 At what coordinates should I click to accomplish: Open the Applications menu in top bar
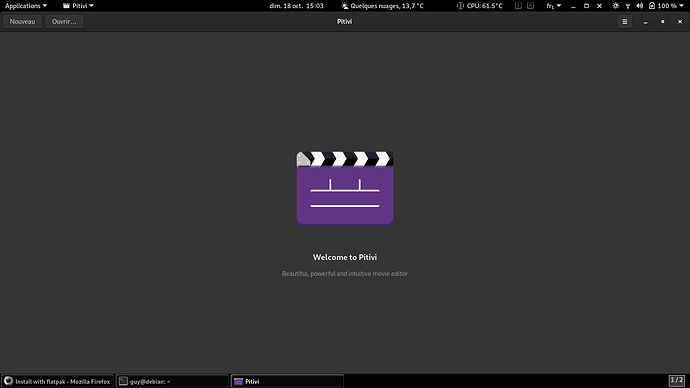click(x=26, y=6)
